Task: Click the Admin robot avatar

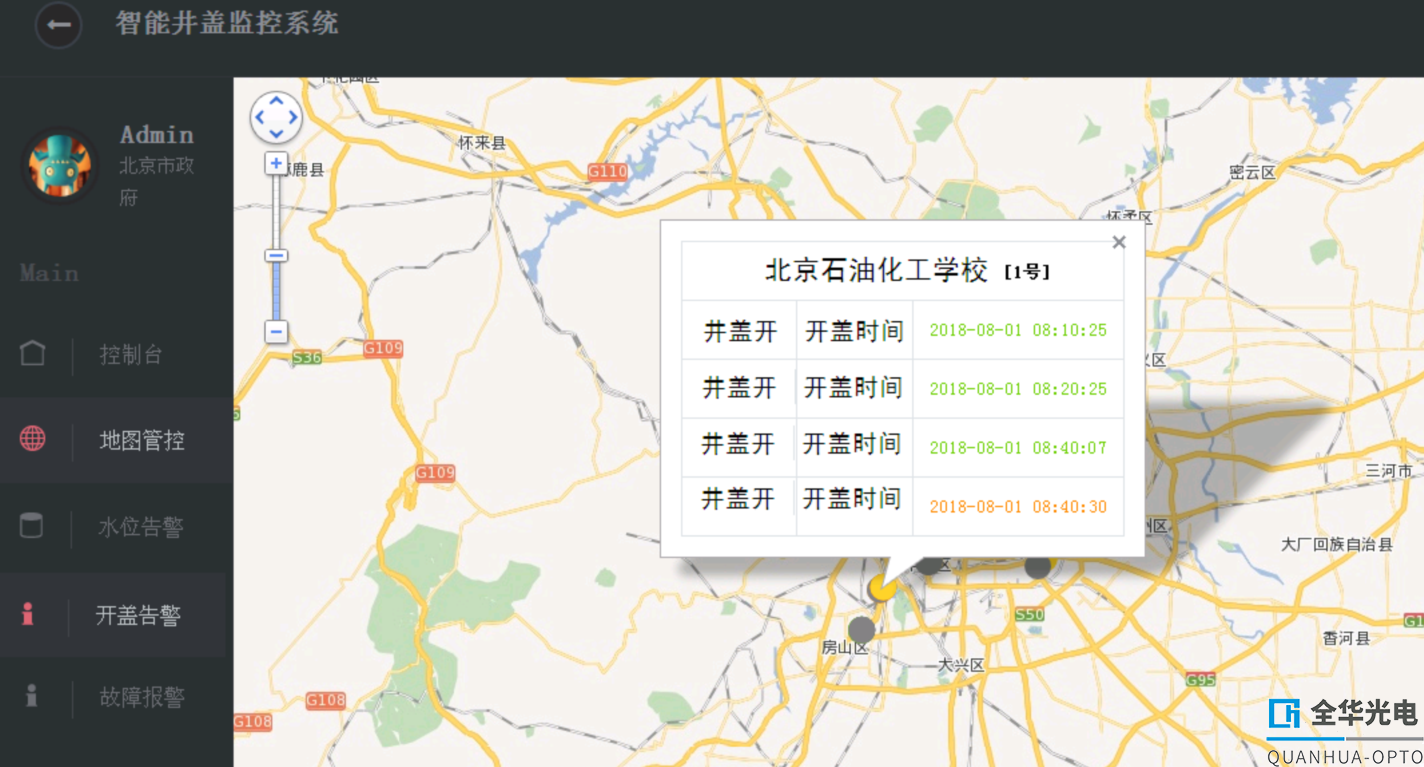Action: point(60,165)
